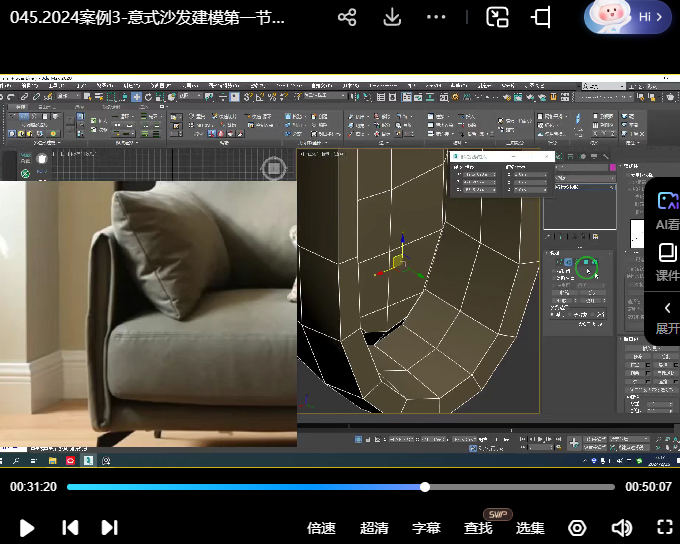Mute the video volume
Image resolution: width=680 pixels, height=544 pixels.
pyautogui.click(x=621, y=527)
